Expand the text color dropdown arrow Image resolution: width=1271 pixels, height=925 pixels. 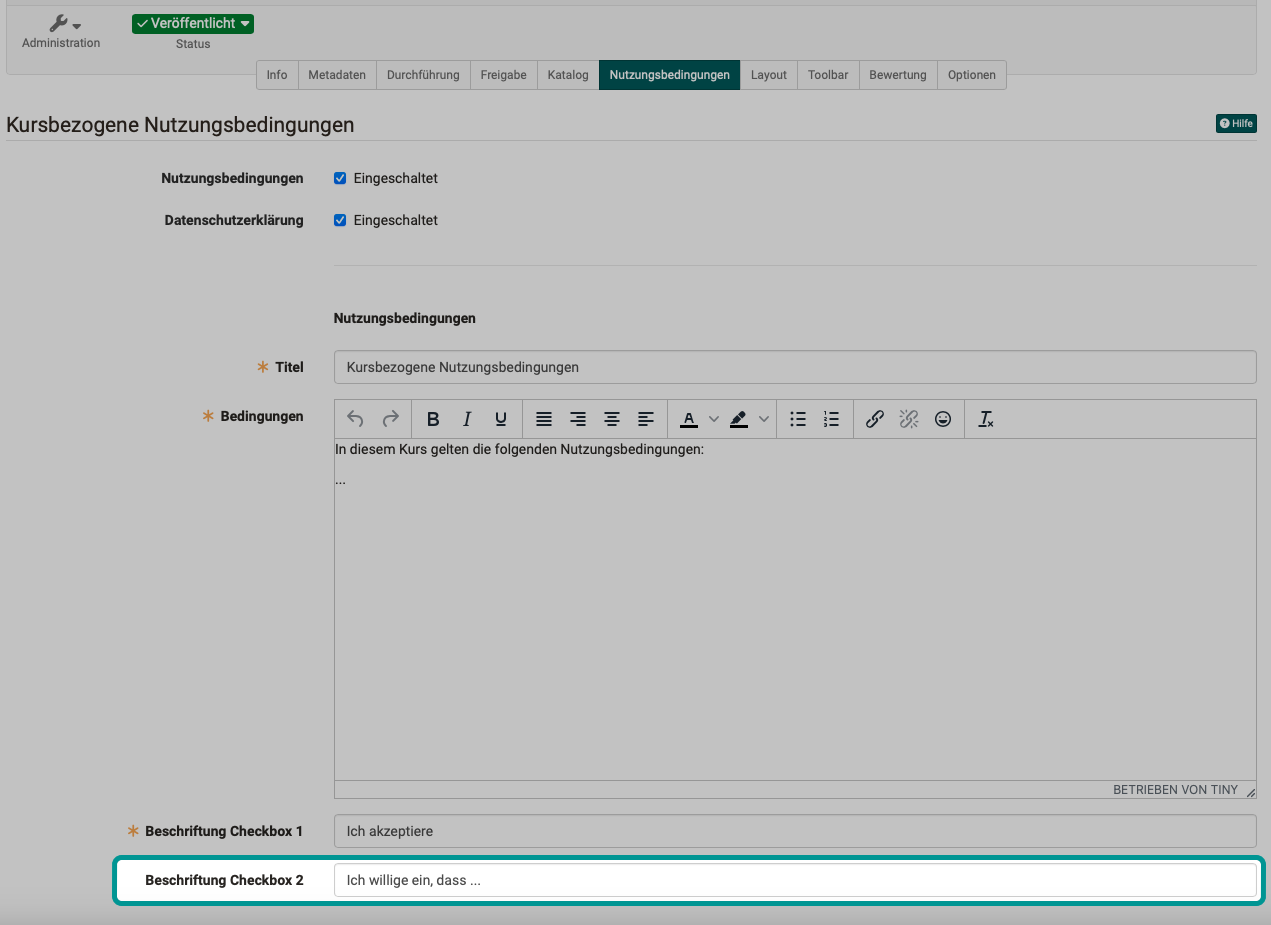(713, 419)
